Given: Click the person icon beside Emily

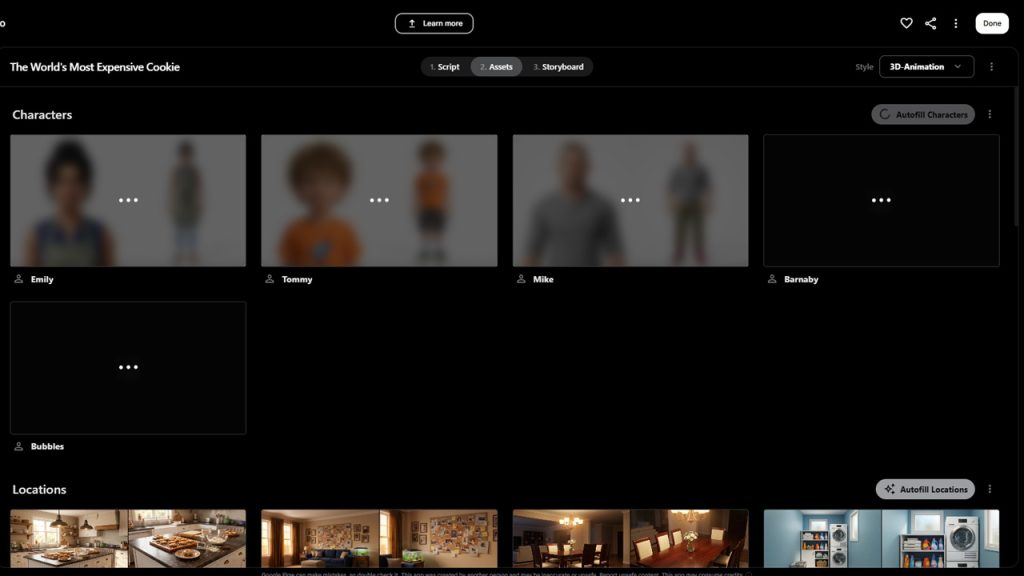Looking at the screenshot, I should 19,279.
